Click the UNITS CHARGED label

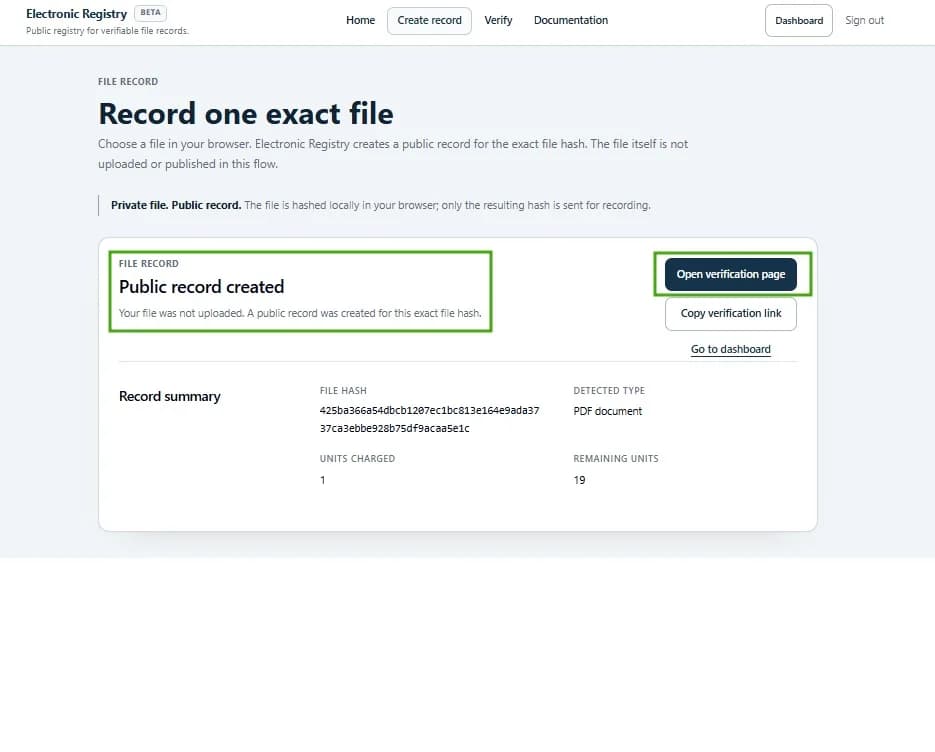pyautogui.click(x=357, y=459)
